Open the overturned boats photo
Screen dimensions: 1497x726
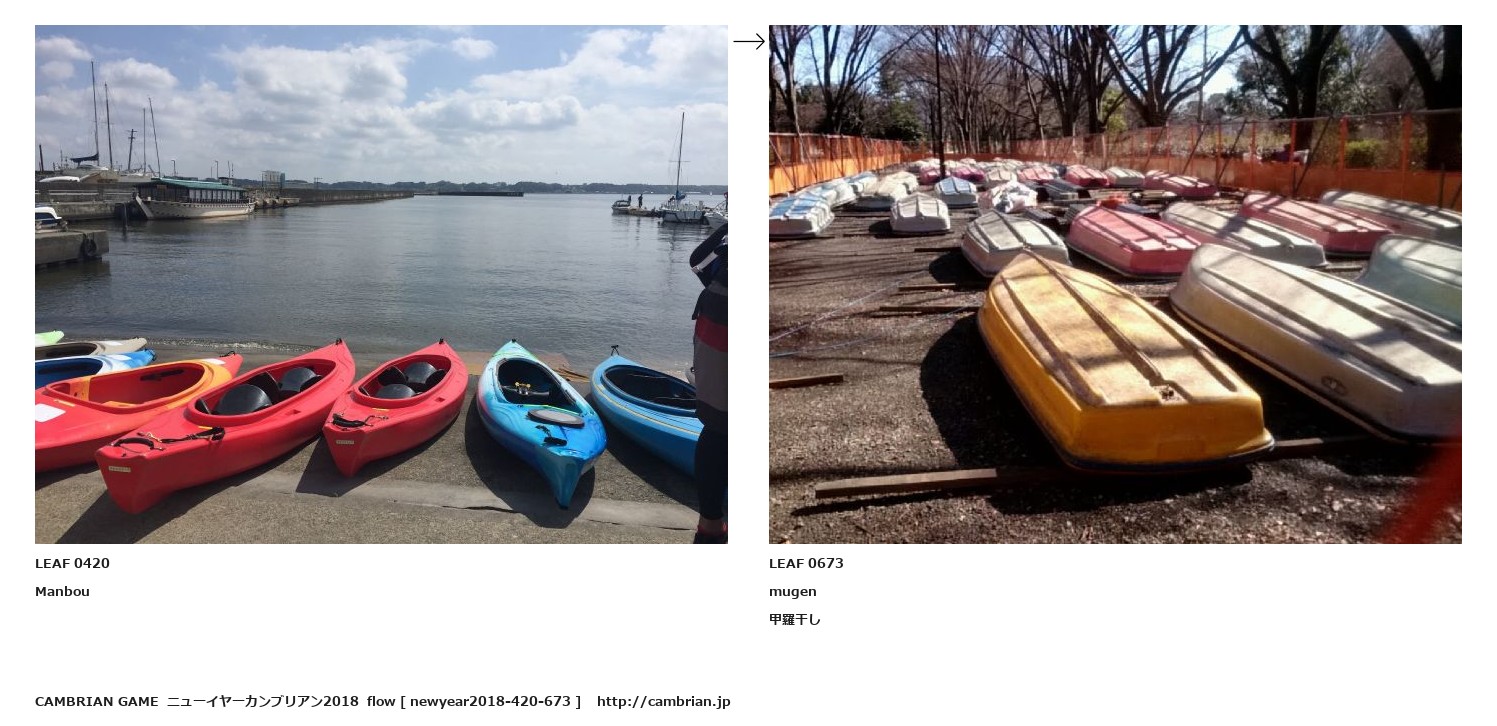pos(1115,284)
